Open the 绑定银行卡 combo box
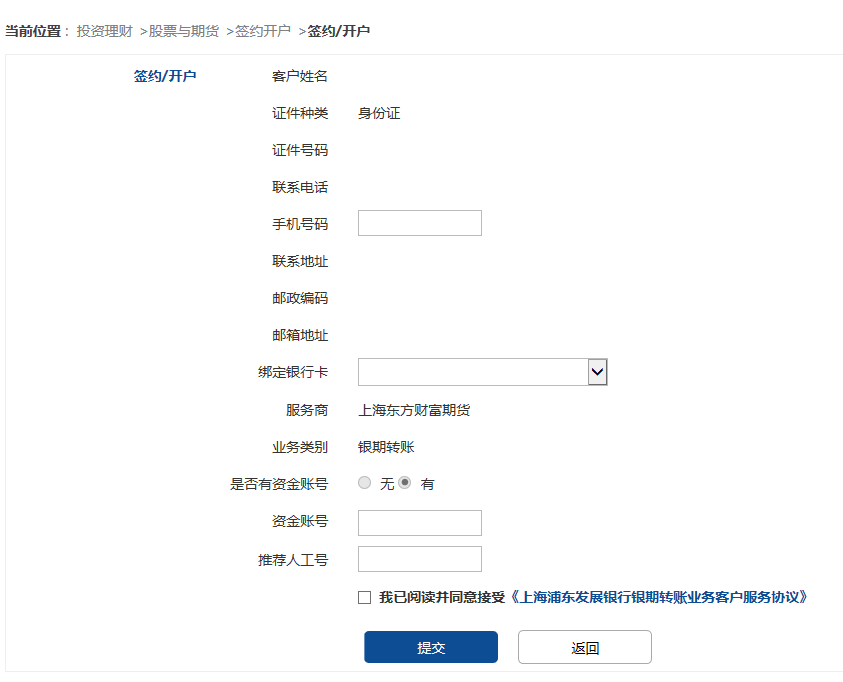Image resolution: width=843 pixels, height=682 pixels. coord(483,372)
